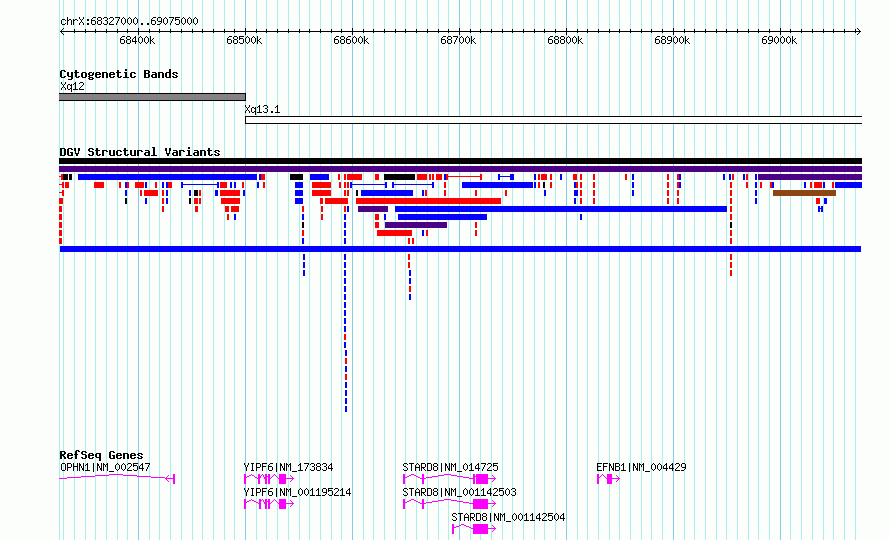Click the 68600k ruler label

(x=351, y=41)
